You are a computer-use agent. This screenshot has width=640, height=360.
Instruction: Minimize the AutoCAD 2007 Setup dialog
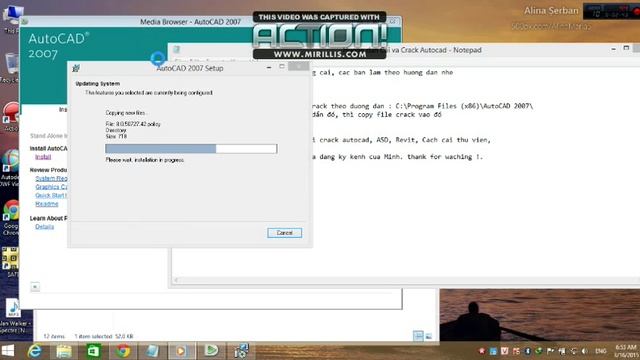click(269, 67)
